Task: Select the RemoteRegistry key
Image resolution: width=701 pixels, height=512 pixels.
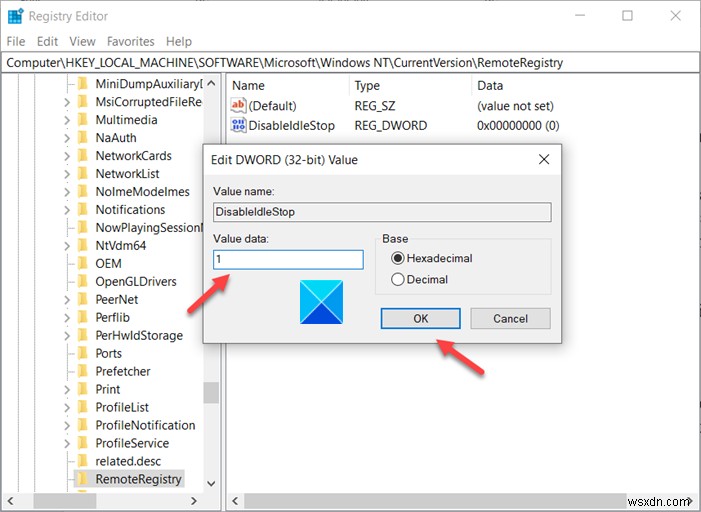Action: coord(138,479)
